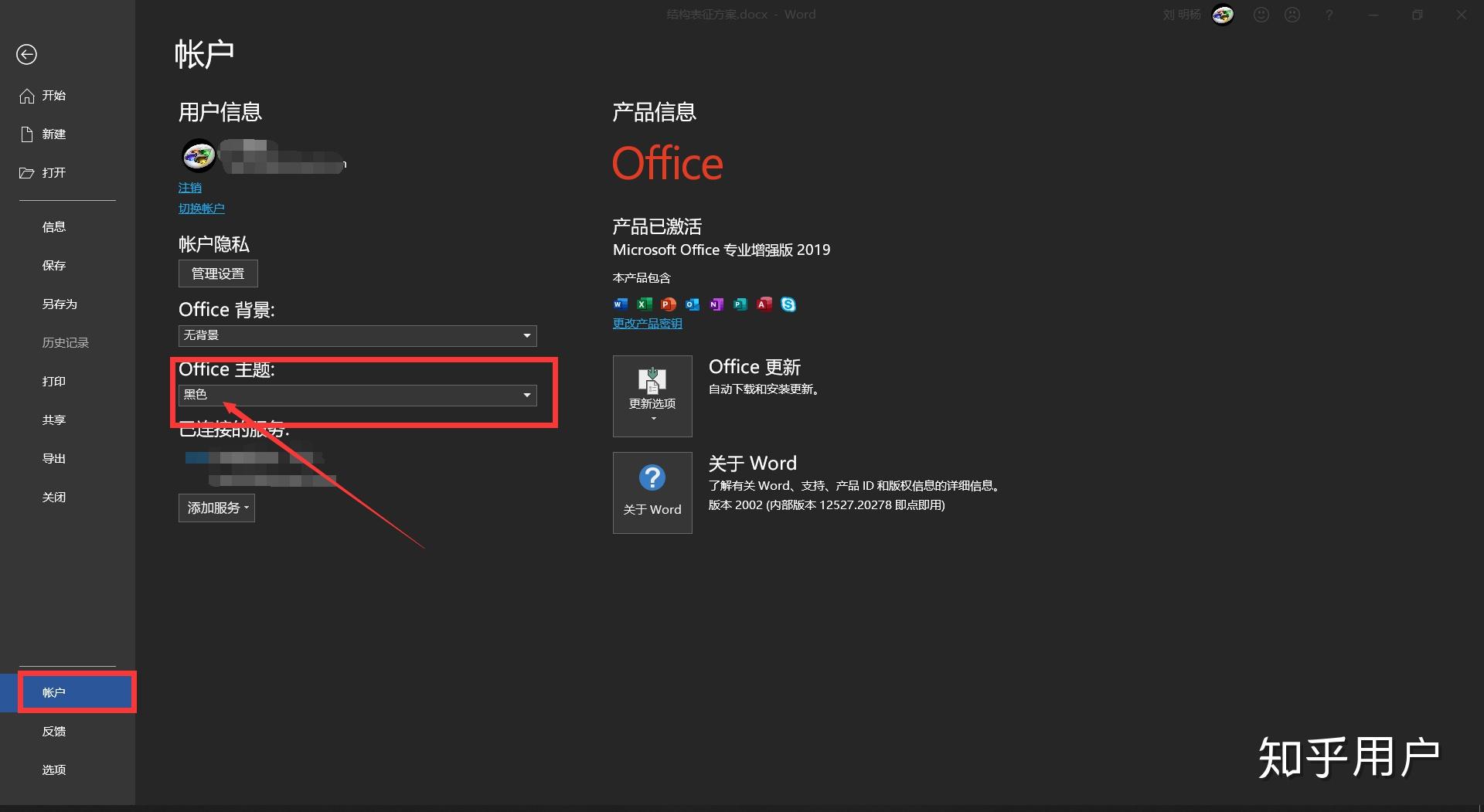The image size is (1484, 812).
Task: Click the Skype product icon
Action: coord(788,304)
